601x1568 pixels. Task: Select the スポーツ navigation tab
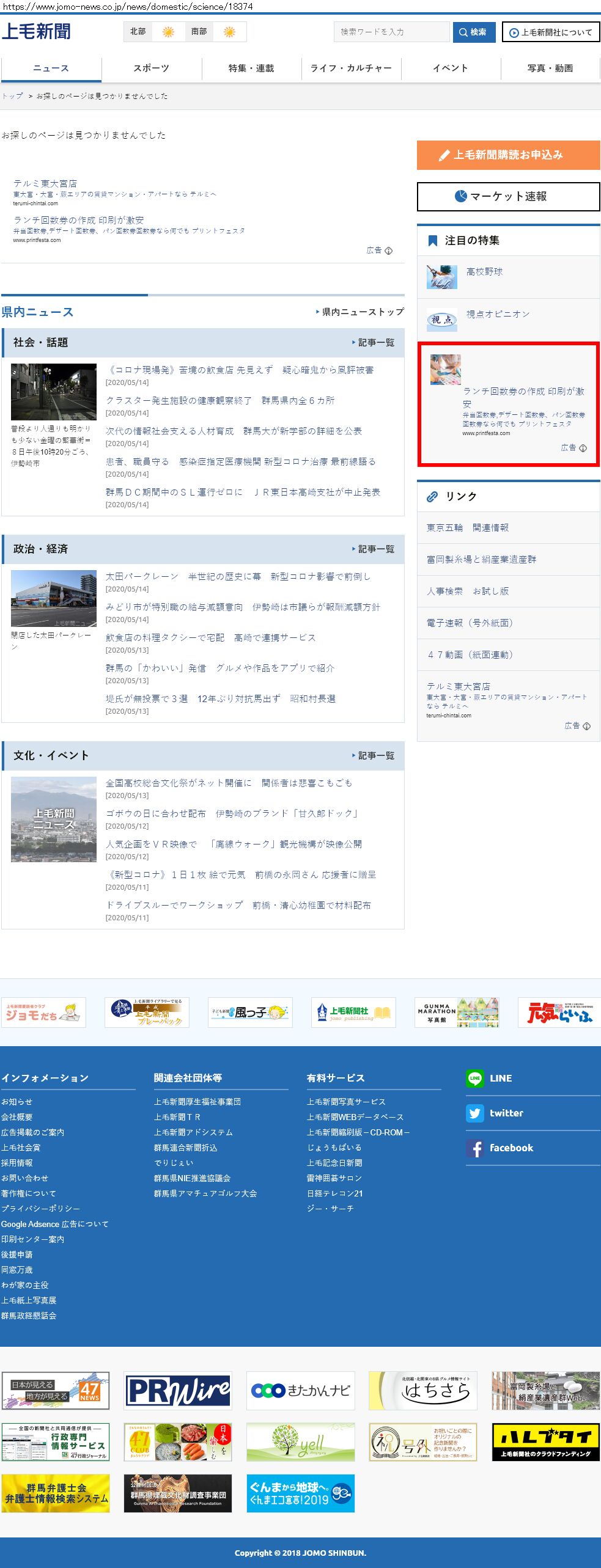pyautogui.click(x=151, y=68)
